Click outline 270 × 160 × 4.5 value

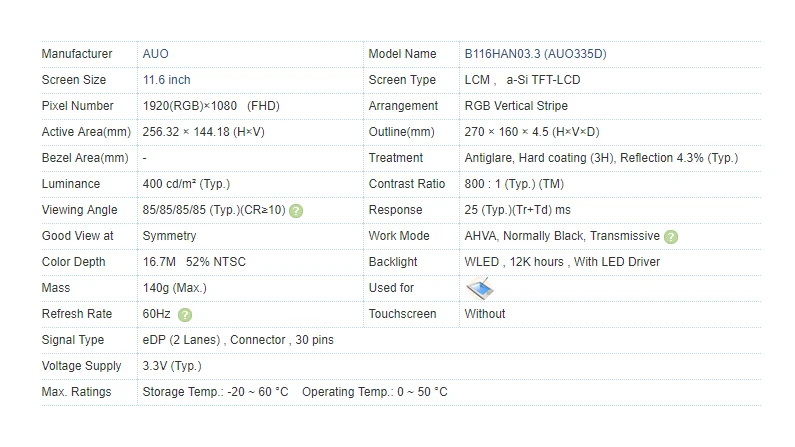click(x=532, y=132)
